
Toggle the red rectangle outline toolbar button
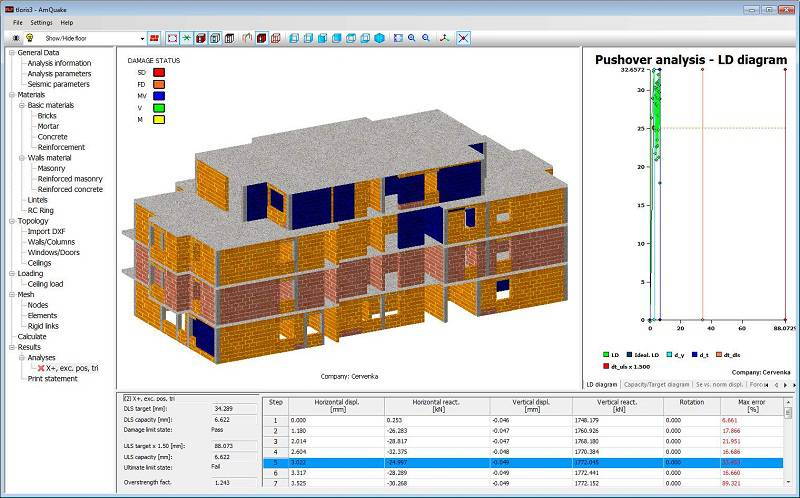pos(172,38)
